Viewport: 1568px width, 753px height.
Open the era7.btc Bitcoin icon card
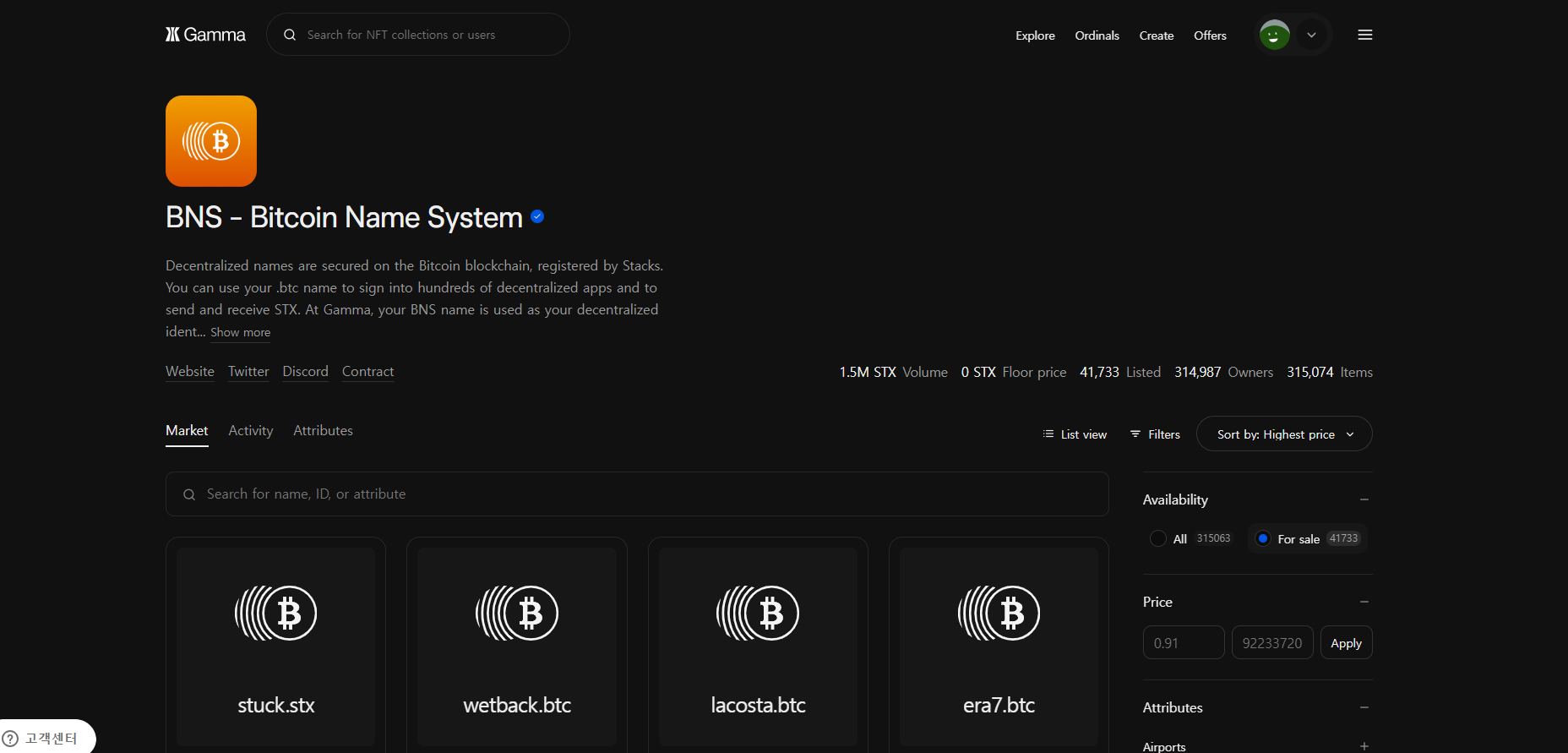click(999, 614)
